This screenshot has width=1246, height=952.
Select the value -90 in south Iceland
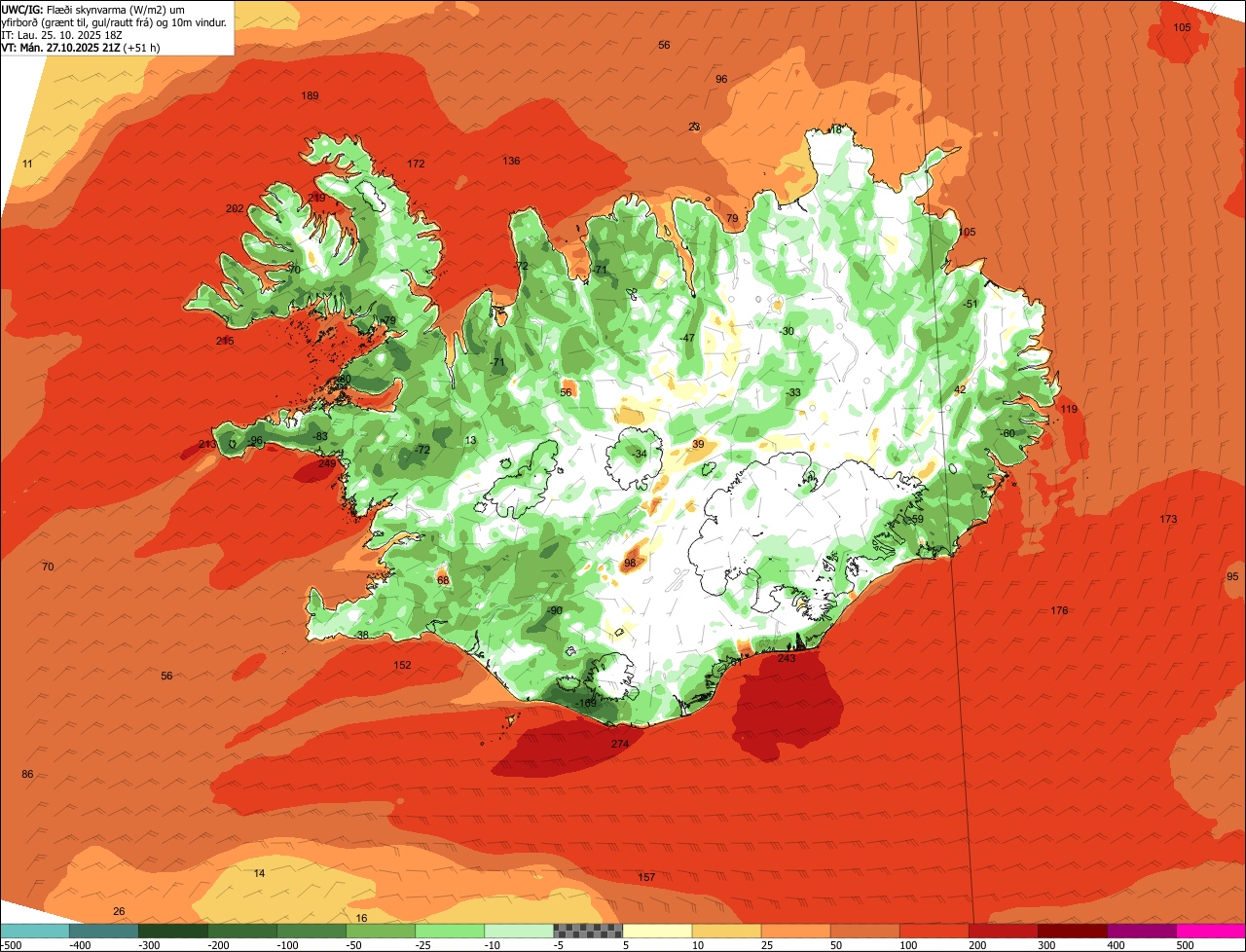555,610
